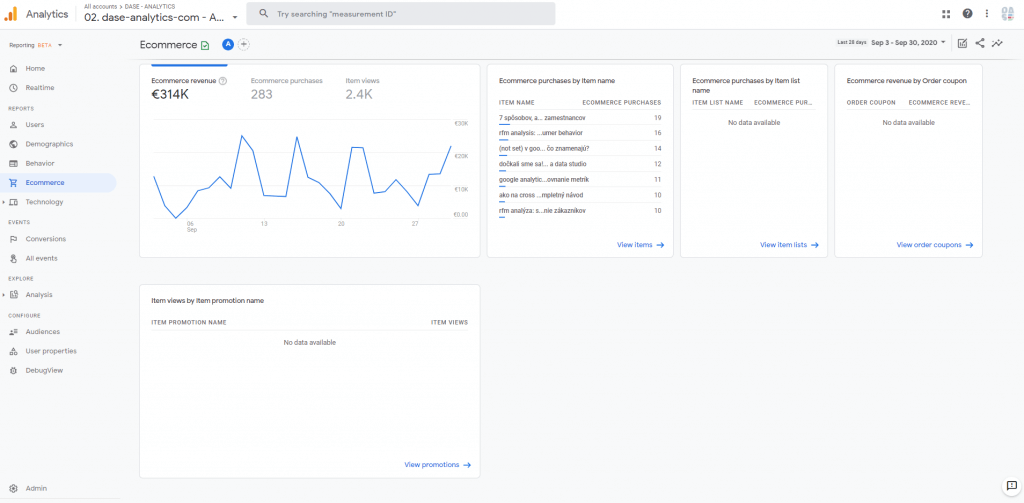
Task: Click the 'rfm analýza' item row
Action: coord(580,211)
